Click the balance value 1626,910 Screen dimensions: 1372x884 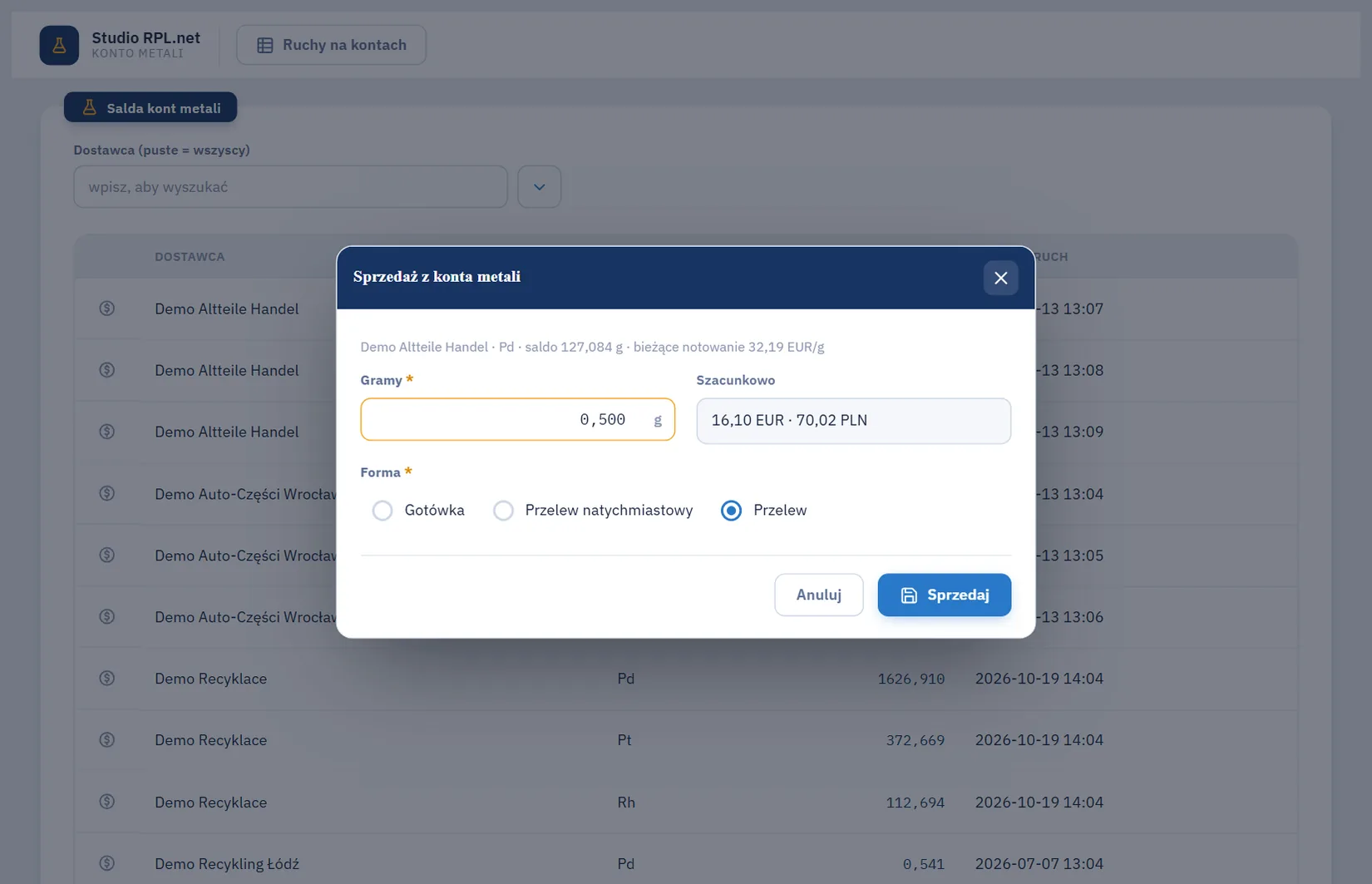[911, 679]
